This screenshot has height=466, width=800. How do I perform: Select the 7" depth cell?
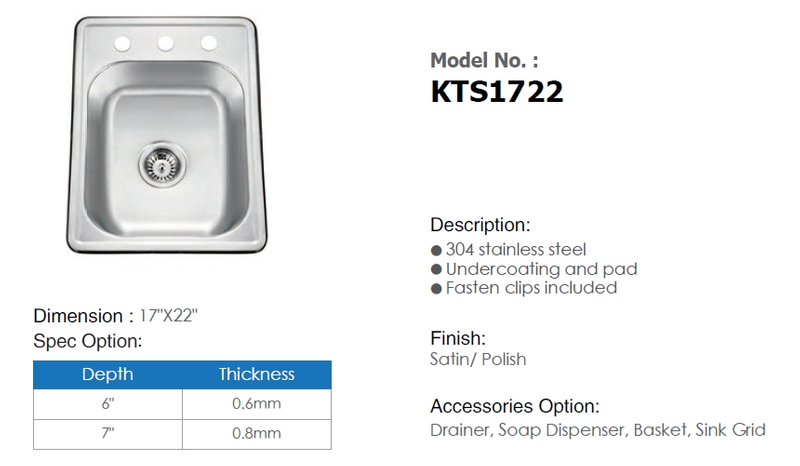coord(108,434)
